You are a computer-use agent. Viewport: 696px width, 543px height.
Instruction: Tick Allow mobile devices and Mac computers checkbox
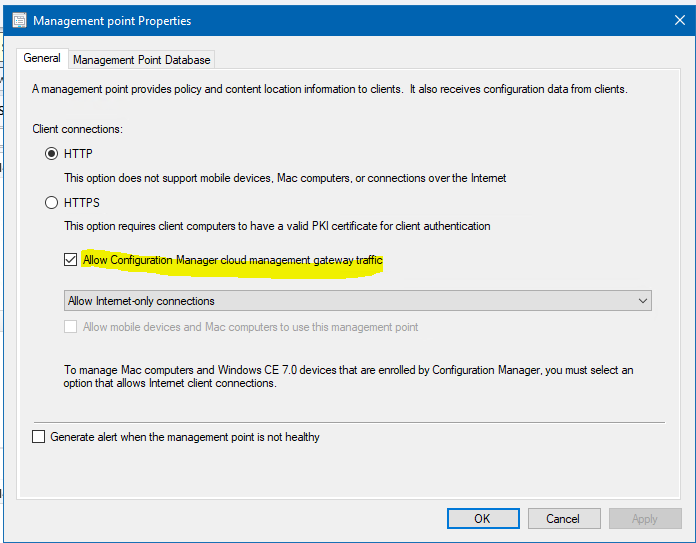pyautogui.click(x=71, y=327)
